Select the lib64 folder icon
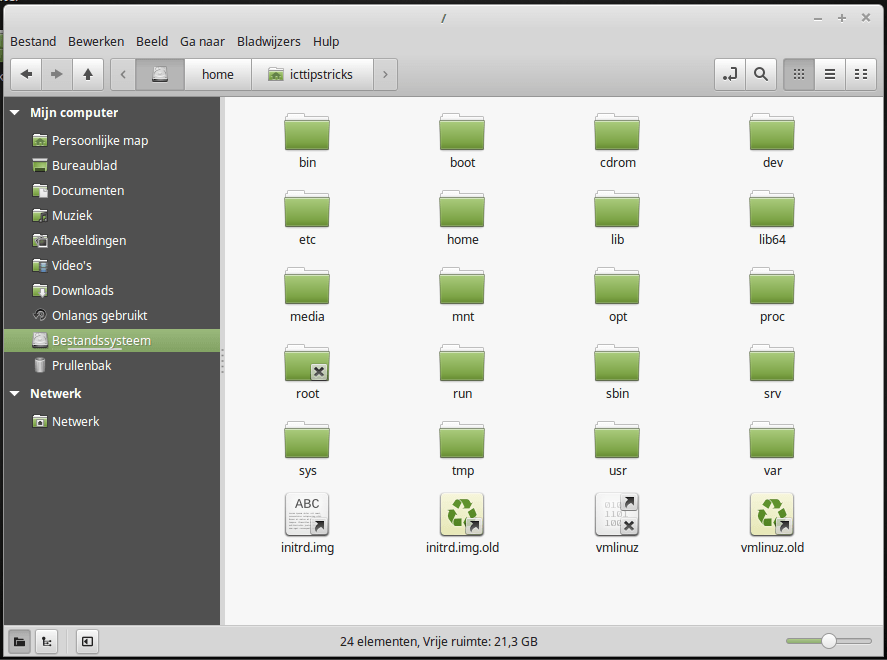The image size is (887, 660). click(772, 209)
